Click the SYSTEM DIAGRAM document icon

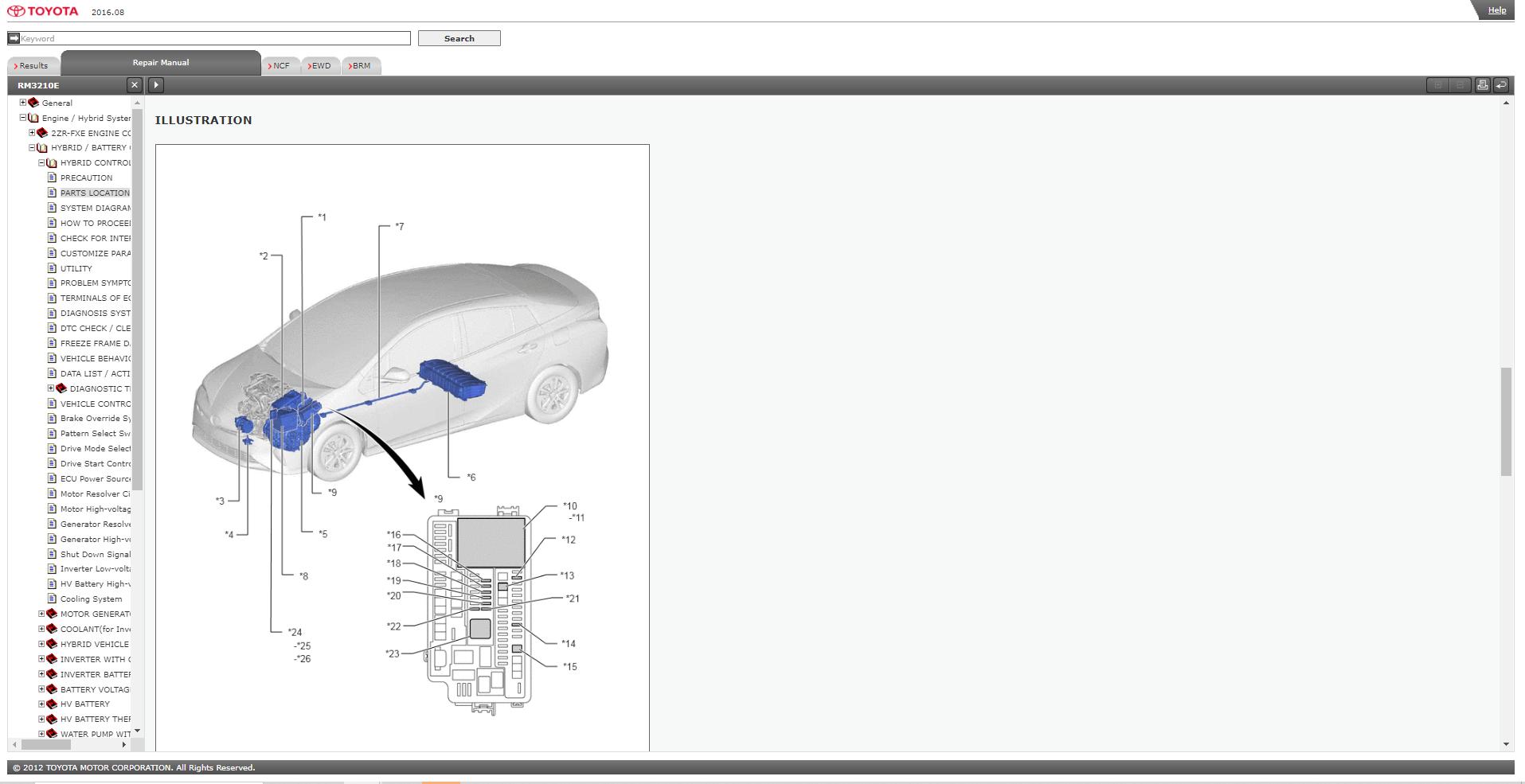[x=53, y=208]
